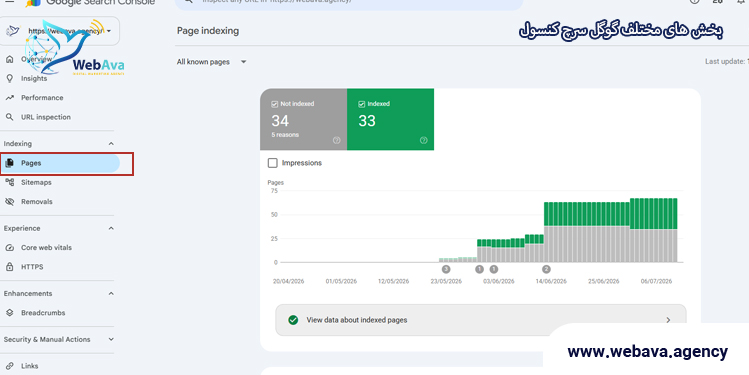Expand Security & Manual Actions section
Image resolution: width=749 pixels, height=375 pixels.
click(111, 339)
